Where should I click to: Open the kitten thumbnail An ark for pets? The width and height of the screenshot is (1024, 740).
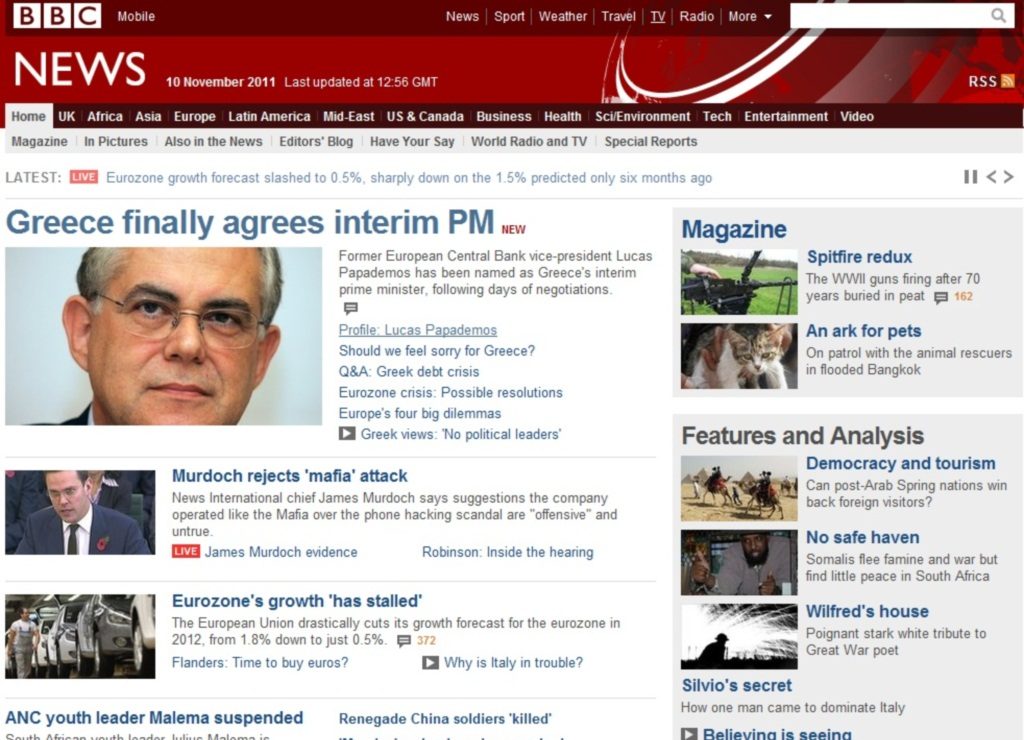(x=739, y=356)
